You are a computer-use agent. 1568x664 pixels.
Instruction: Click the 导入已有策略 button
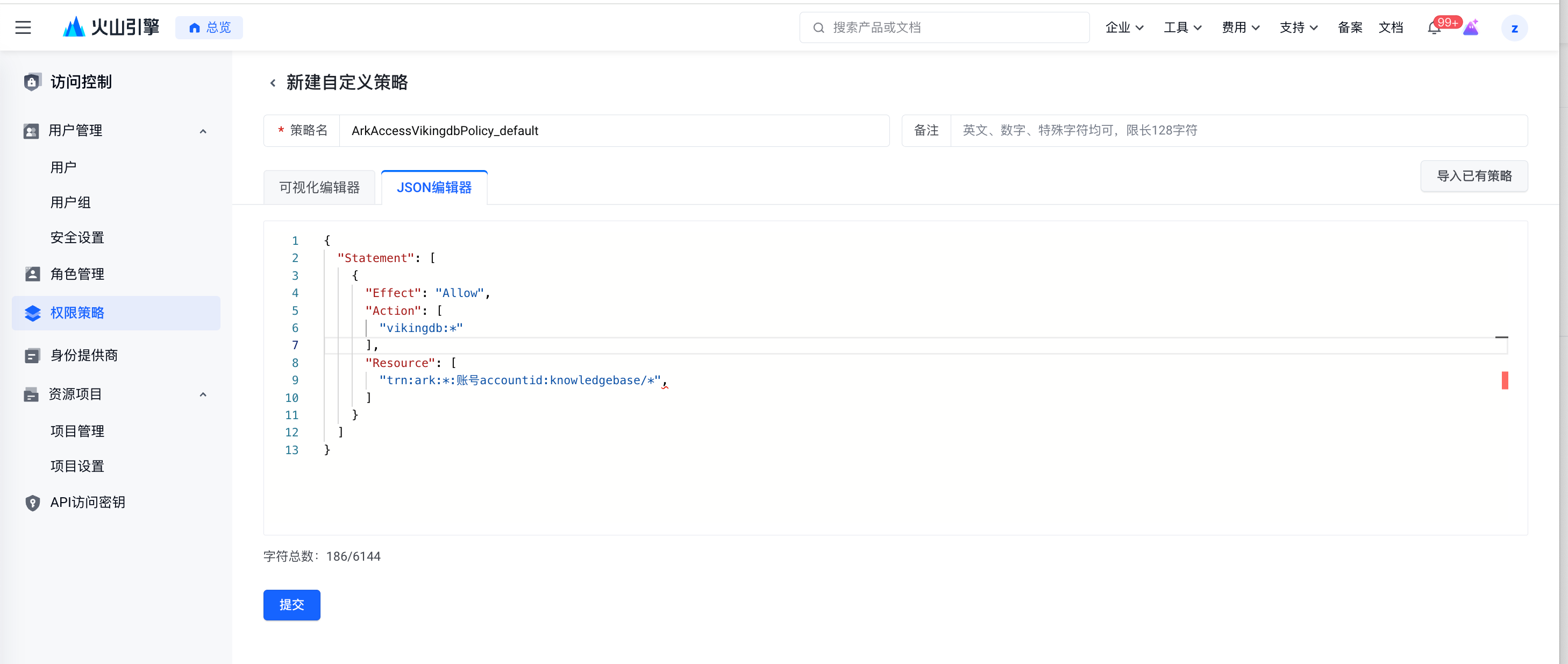tap(1474, 176)
